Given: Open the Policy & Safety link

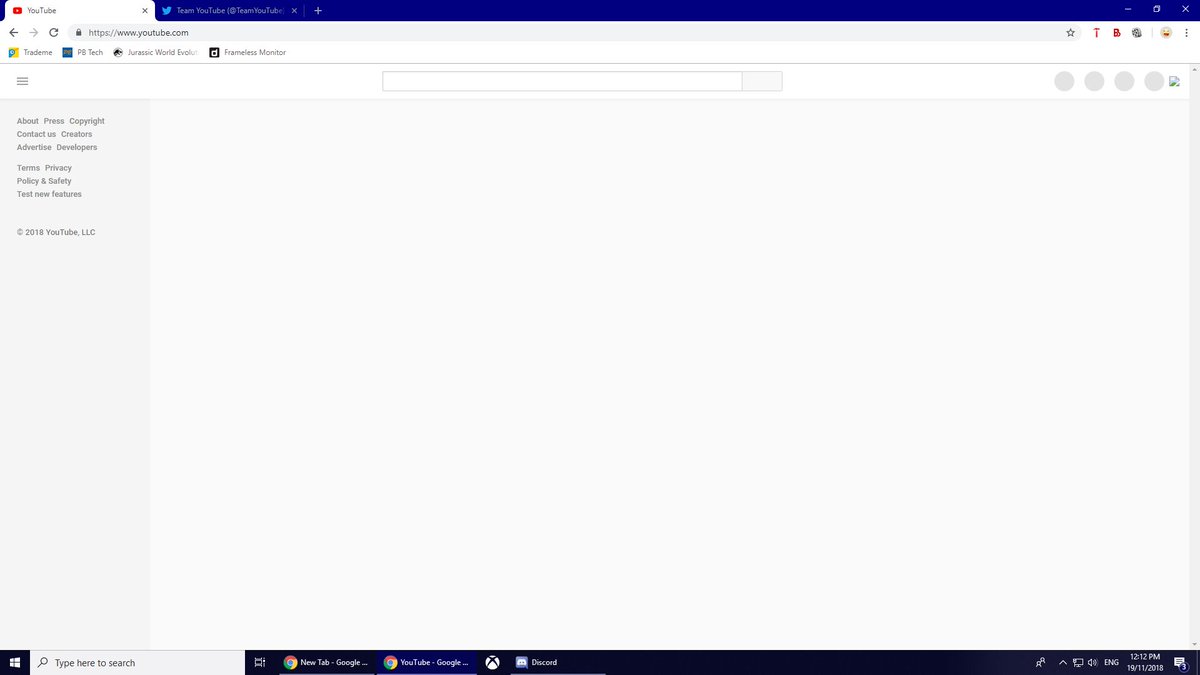Looking at the screenshot, I should (44, 181).
